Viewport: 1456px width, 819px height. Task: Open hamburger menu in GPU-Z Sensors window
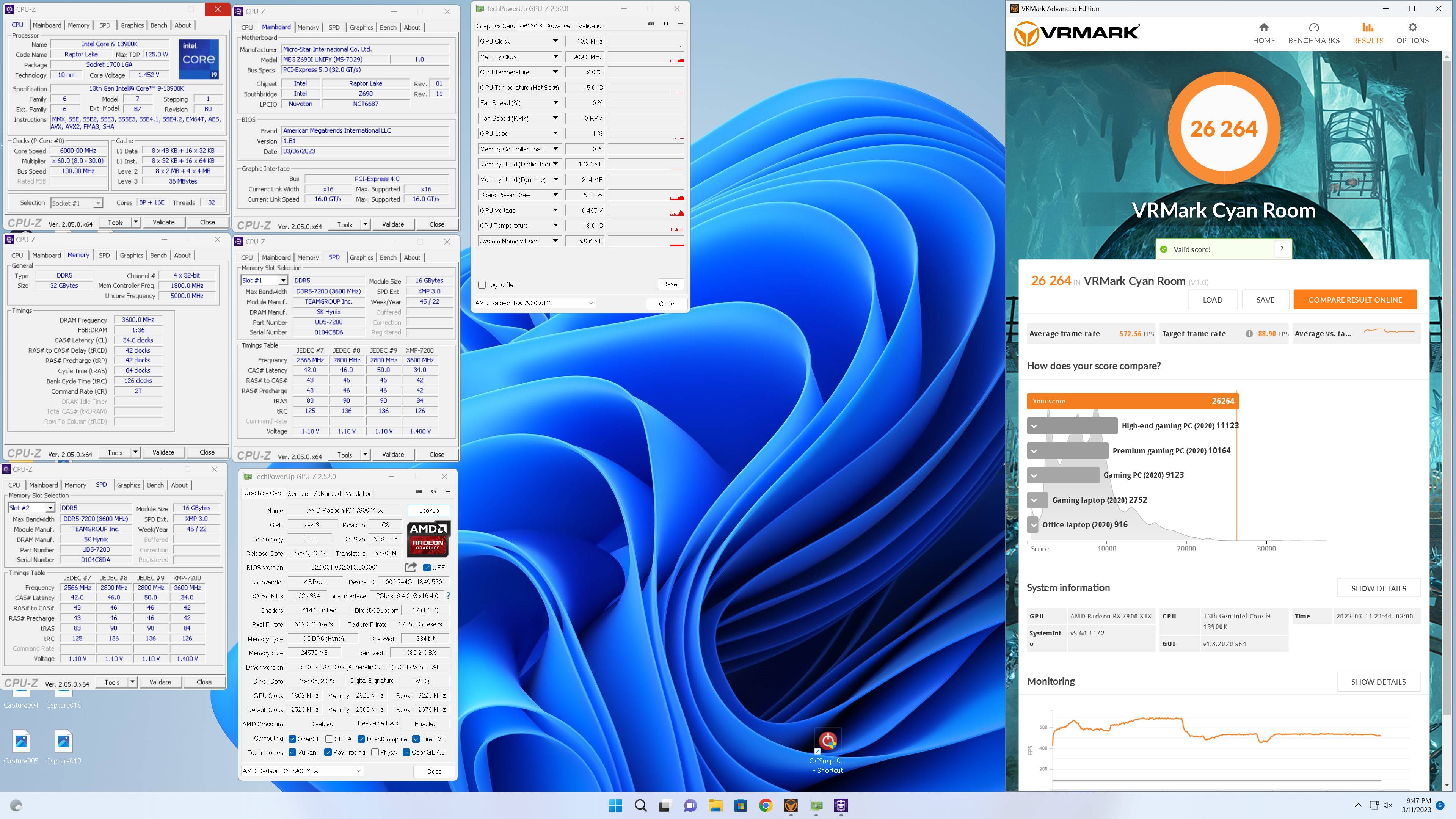click(x=680, y=24)
